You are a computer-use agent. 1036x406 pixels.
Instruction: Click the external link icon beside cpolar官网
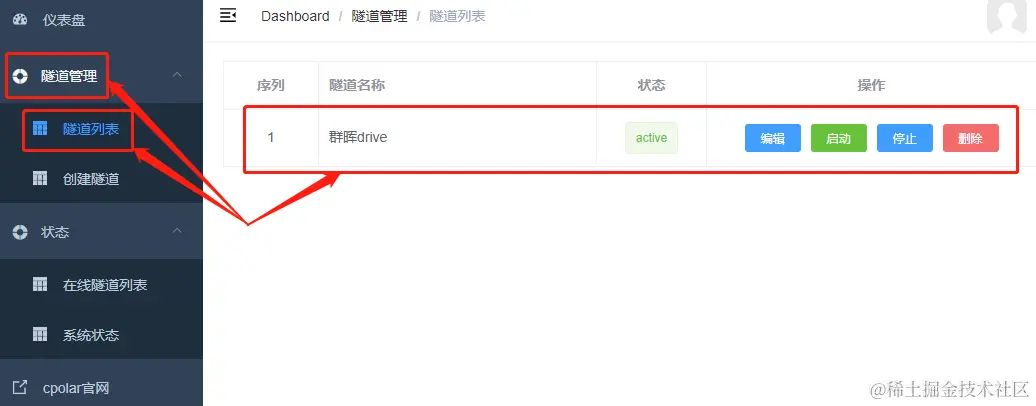click(x=20, y=387)
